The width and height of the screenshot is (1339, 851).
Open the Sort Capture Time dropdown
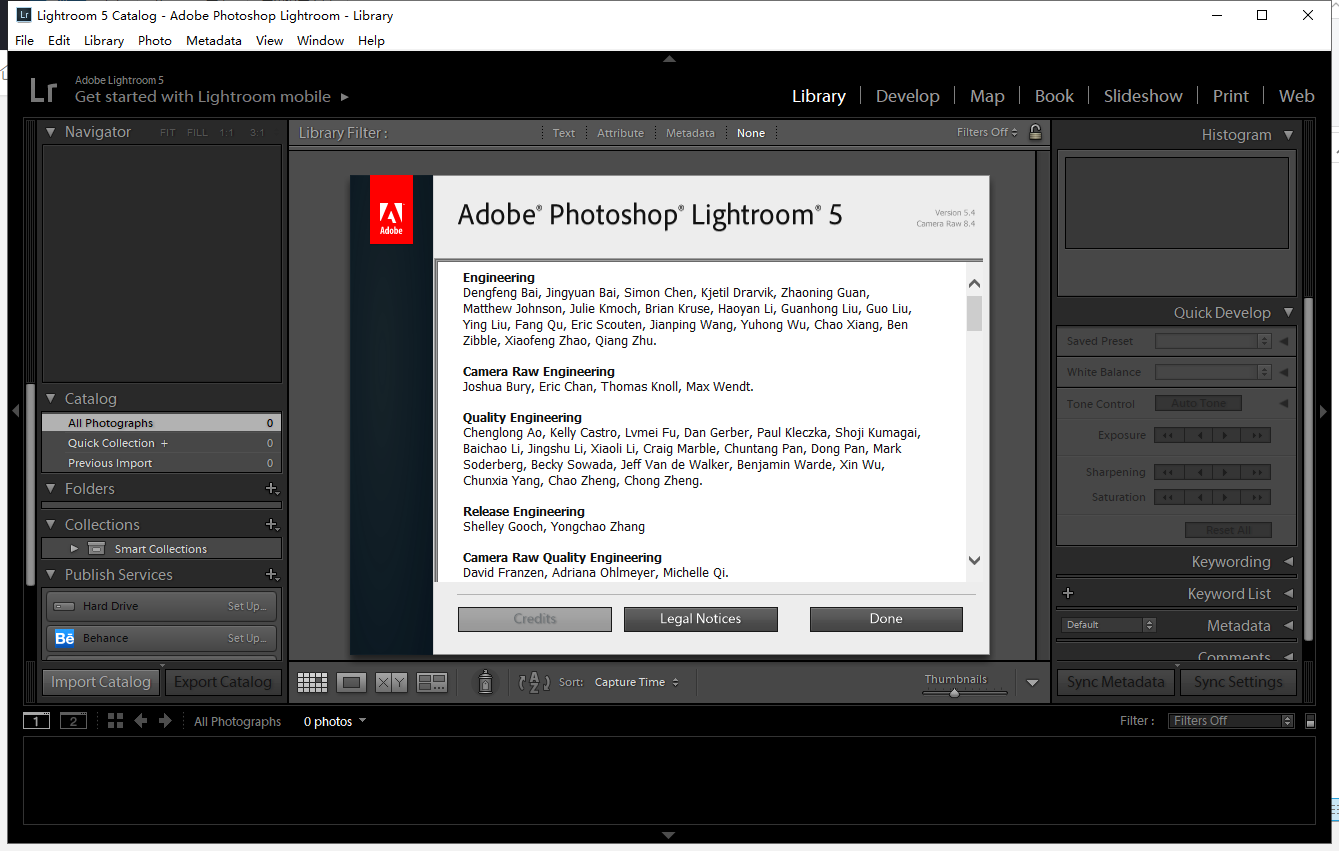pyautogui.click(x=637, y=682)
